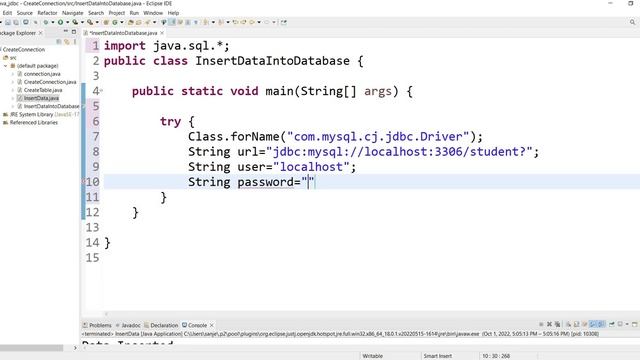The height and width of the screenshot is (360, 640).
Task: Click the Pin Editor icon in toolbar
Action: point(284,22)
